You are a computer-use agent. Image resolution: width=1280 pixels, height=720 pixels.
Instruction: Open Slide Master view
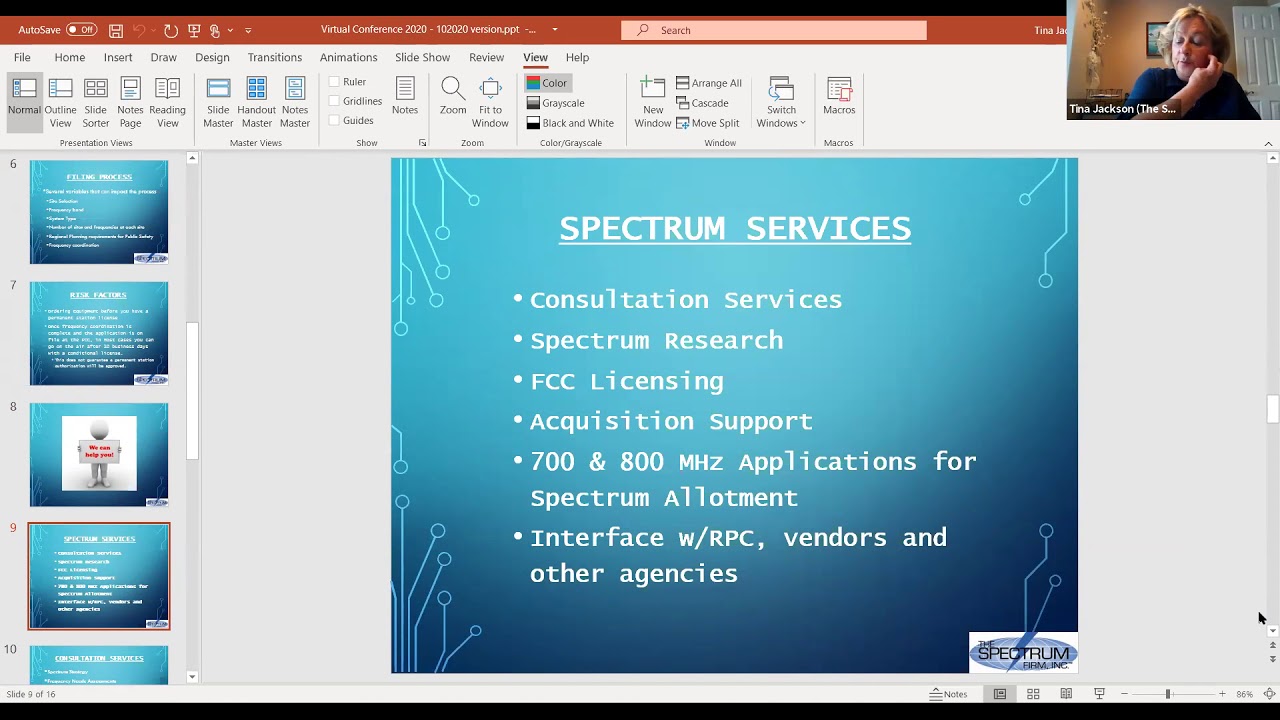pyautogui.click(x=218, y=103)
